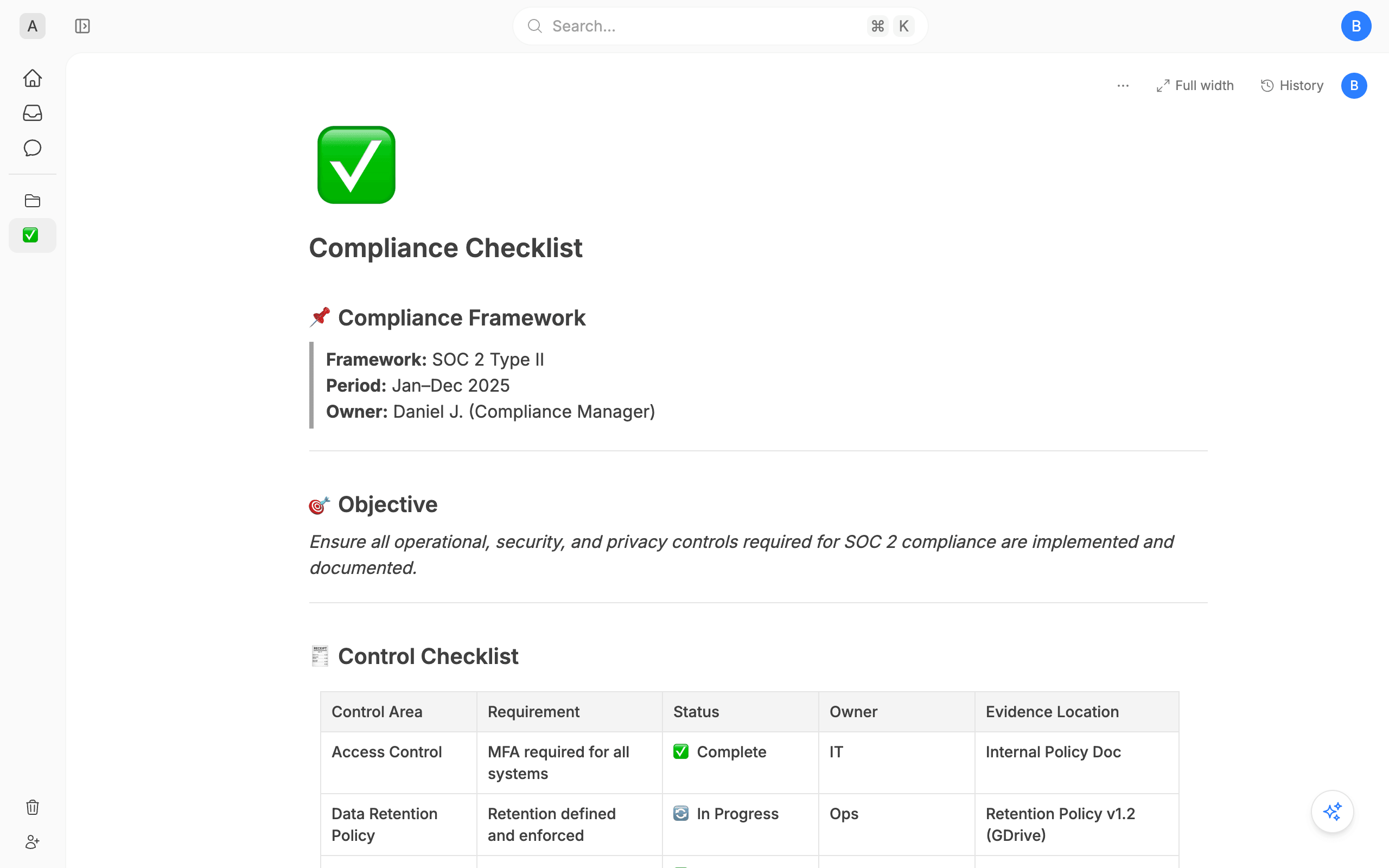Open page History
Viewport: 1389px width, 868px height.
[1292, 86]
